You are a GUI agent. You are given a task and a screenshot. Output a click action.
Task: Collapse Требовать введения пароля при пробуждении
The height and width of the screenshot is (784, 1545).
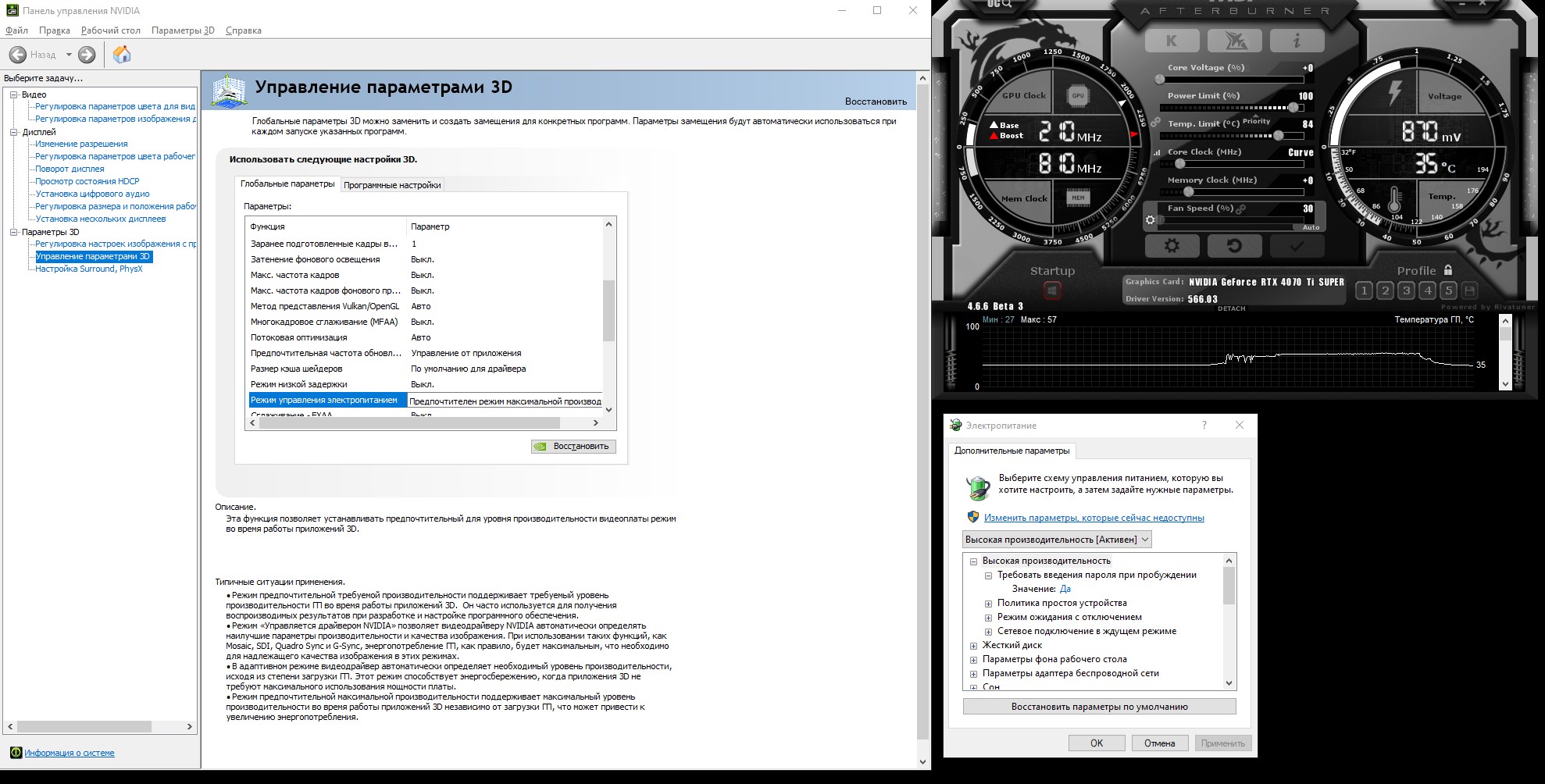tap(988, 576)
